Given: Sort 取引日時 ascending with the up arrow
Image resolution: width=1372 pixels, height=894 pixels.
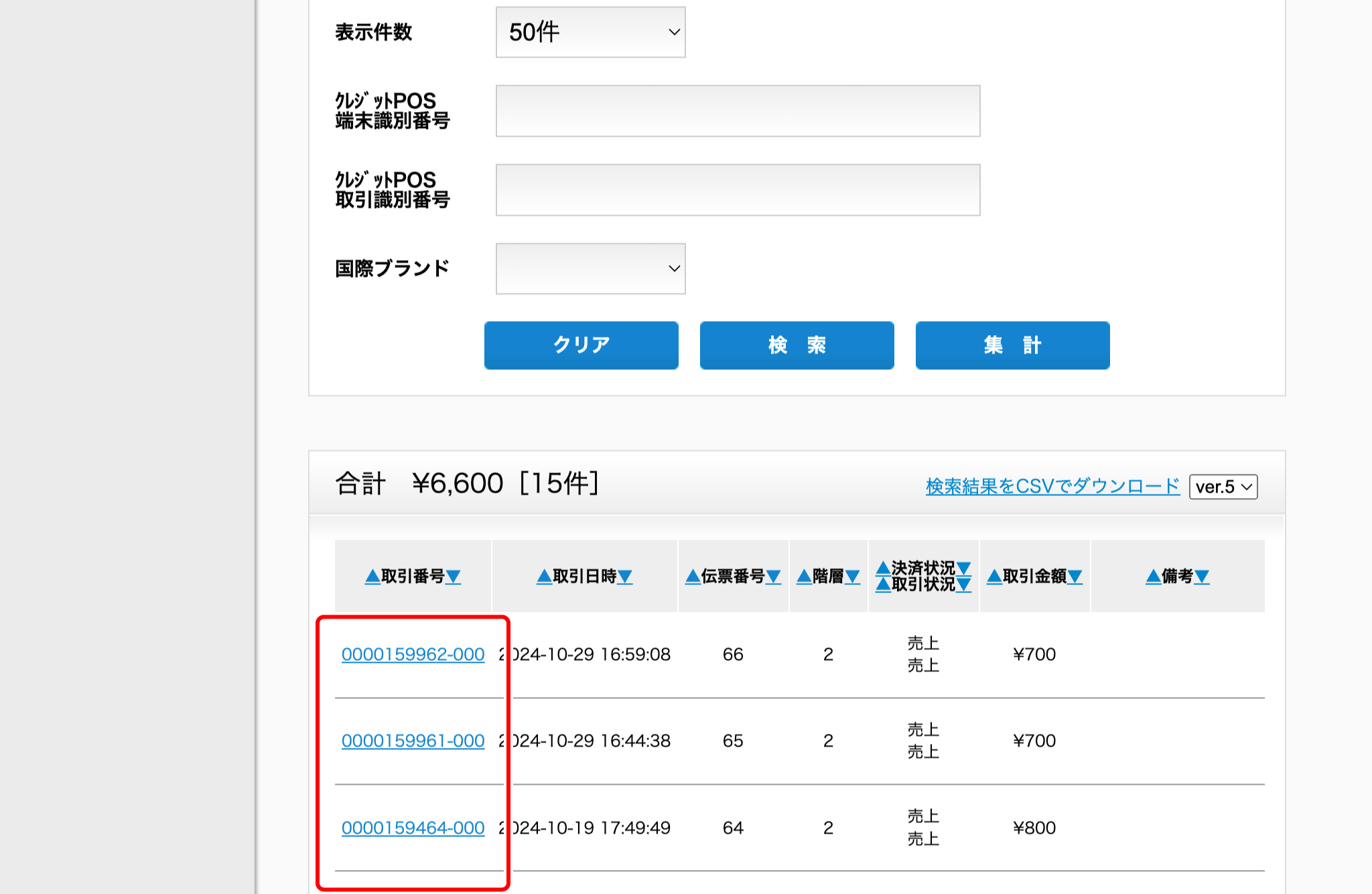Looking at the screenshot, I should [544, 576].
